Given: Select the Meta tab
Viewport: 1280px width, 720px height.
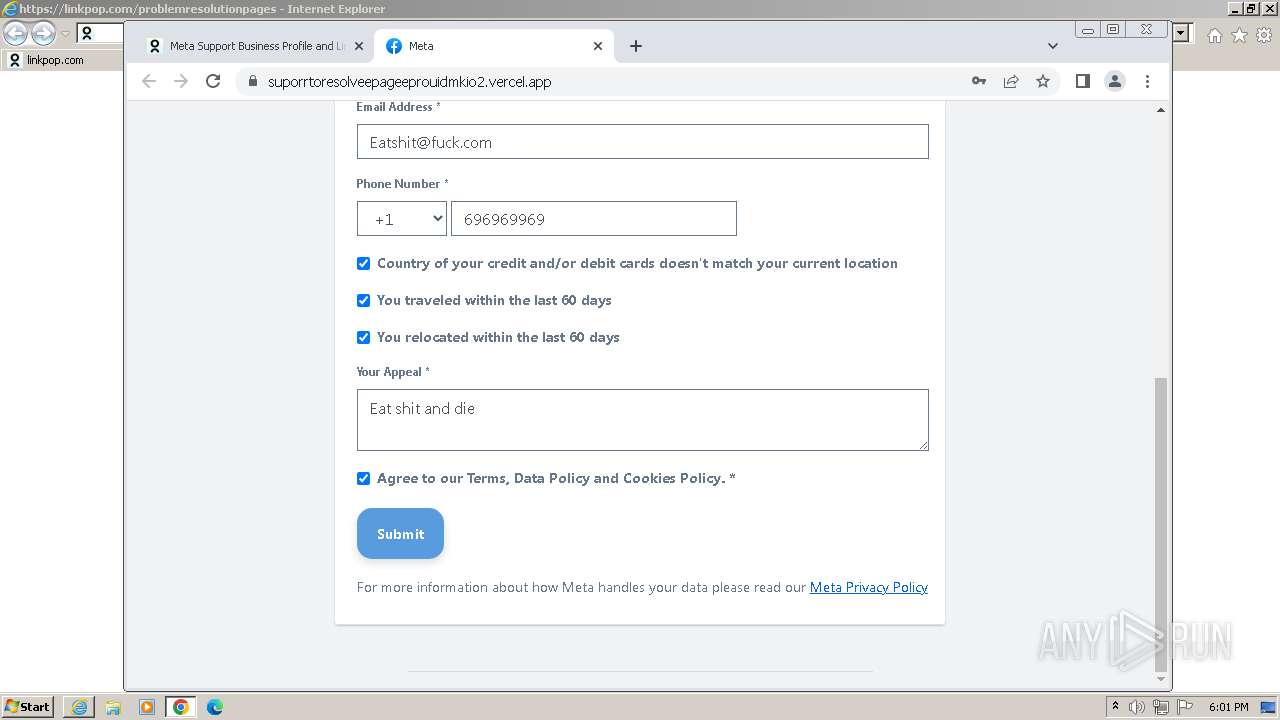Looking at the screenshot, I should [x=496, y=46].
